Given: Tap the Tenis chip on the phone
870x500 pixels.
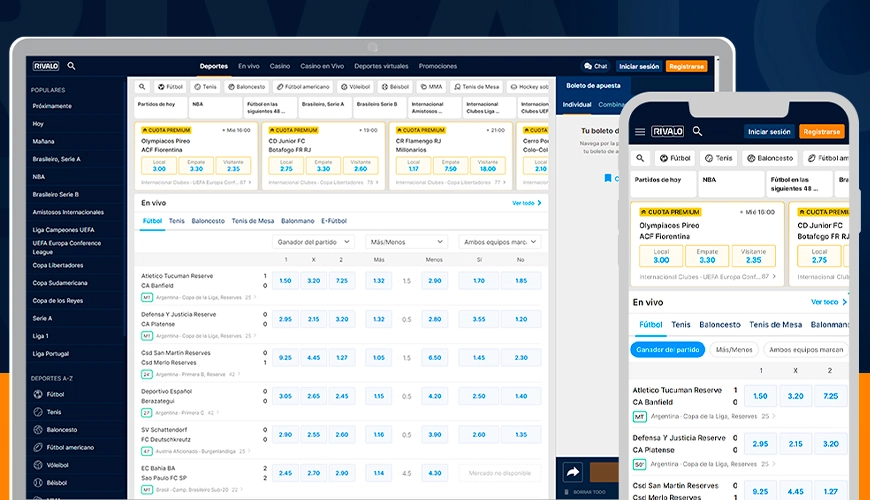Looking at the screenshot, I should click(719, 158).
